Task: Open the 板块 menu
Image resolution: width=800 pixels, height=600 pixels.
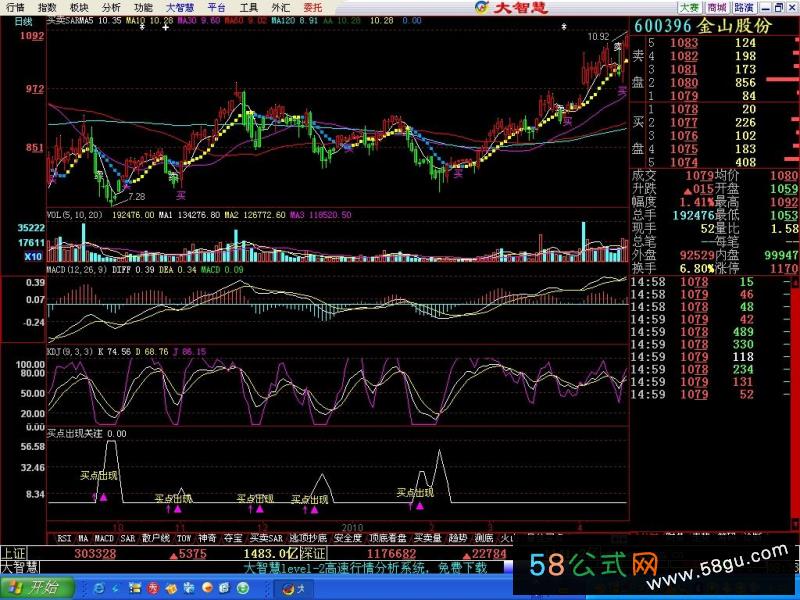Action: tap(79, 7)
